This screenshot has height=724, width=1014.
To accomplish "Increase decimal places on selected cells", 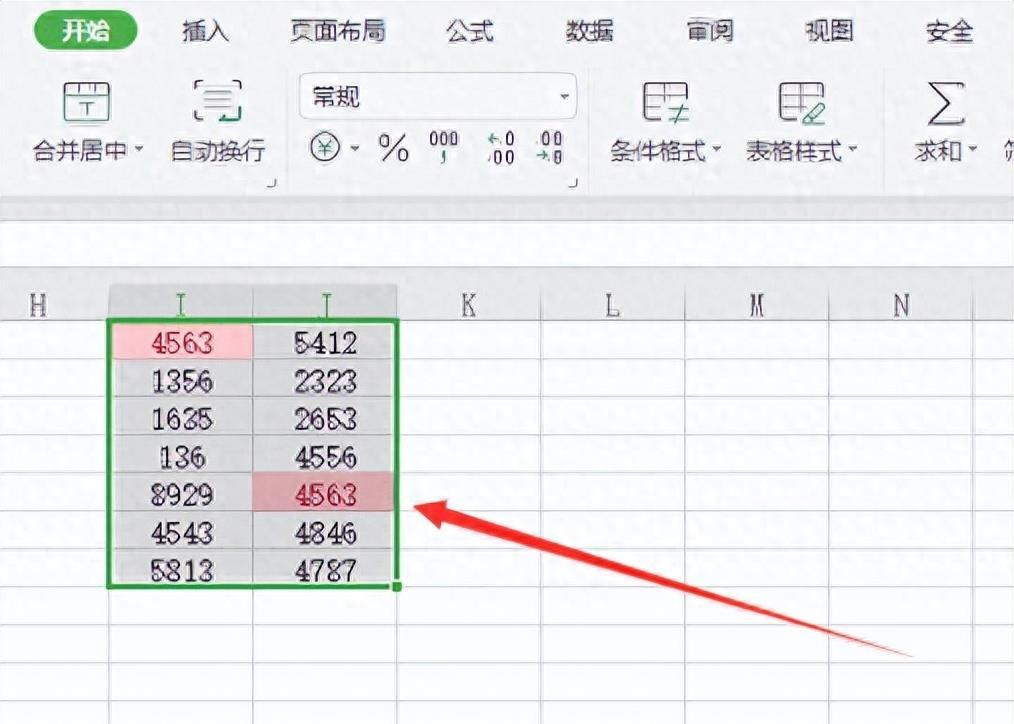I will click(499, 148).
